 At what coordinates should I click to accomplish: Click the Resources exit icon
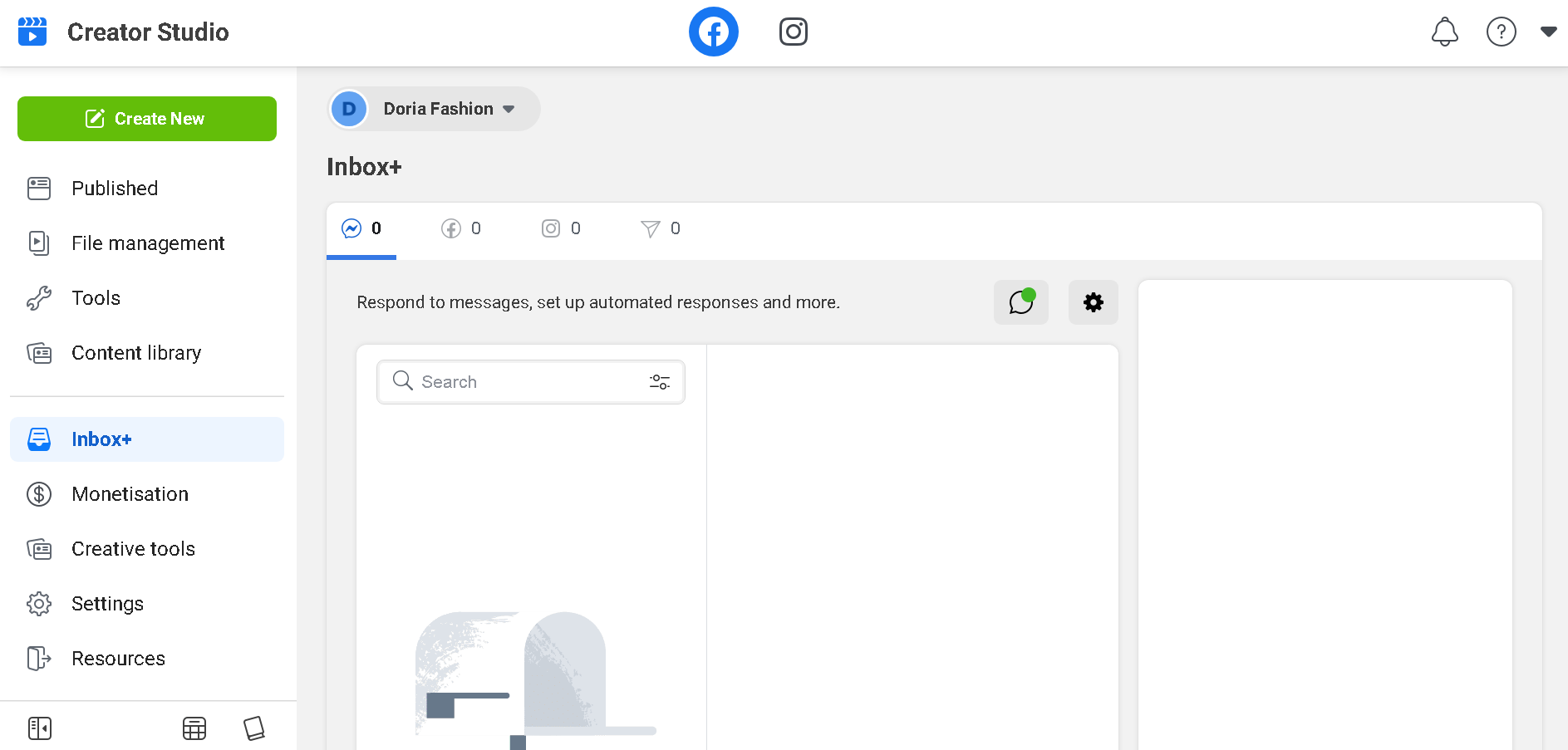click(x=39, y=659)
